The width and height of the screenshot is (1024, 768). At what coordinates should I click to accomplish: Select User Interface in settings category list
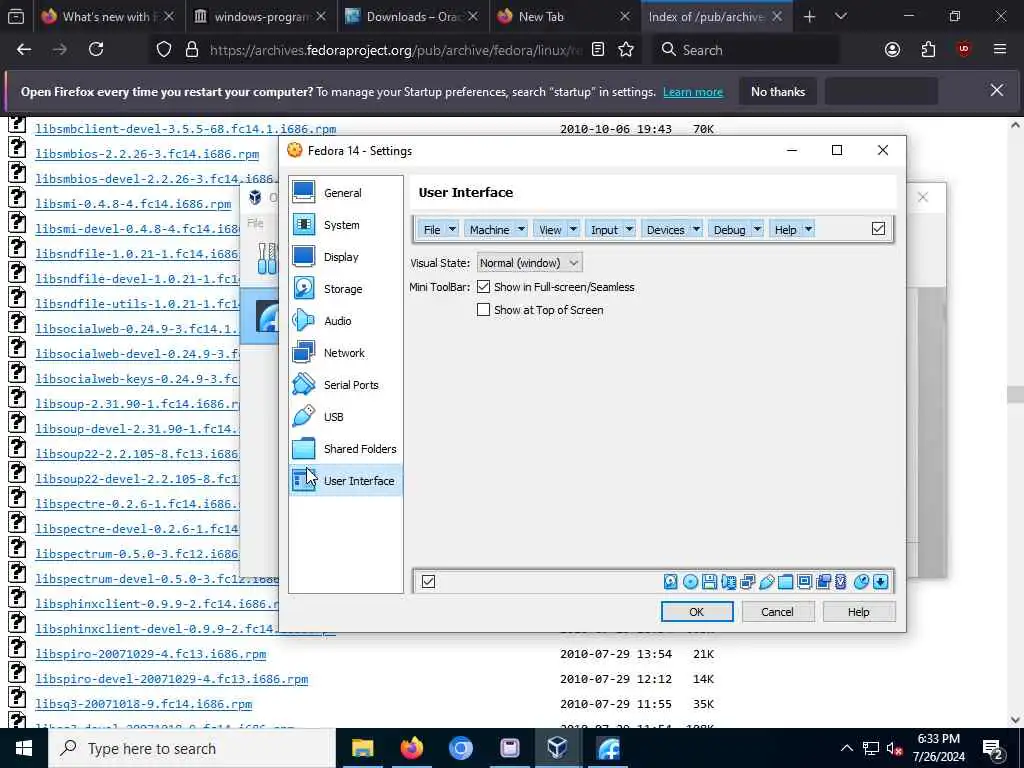345,481
